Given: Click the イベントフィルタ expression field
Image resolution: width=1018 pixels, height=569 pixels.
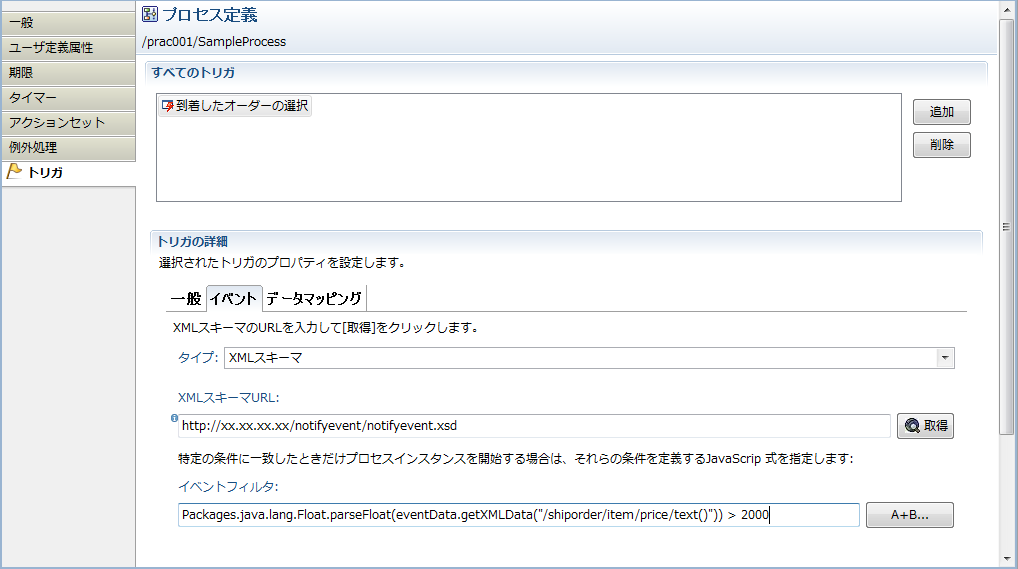Looking at the screenshot, I should (x=518, y=515).
